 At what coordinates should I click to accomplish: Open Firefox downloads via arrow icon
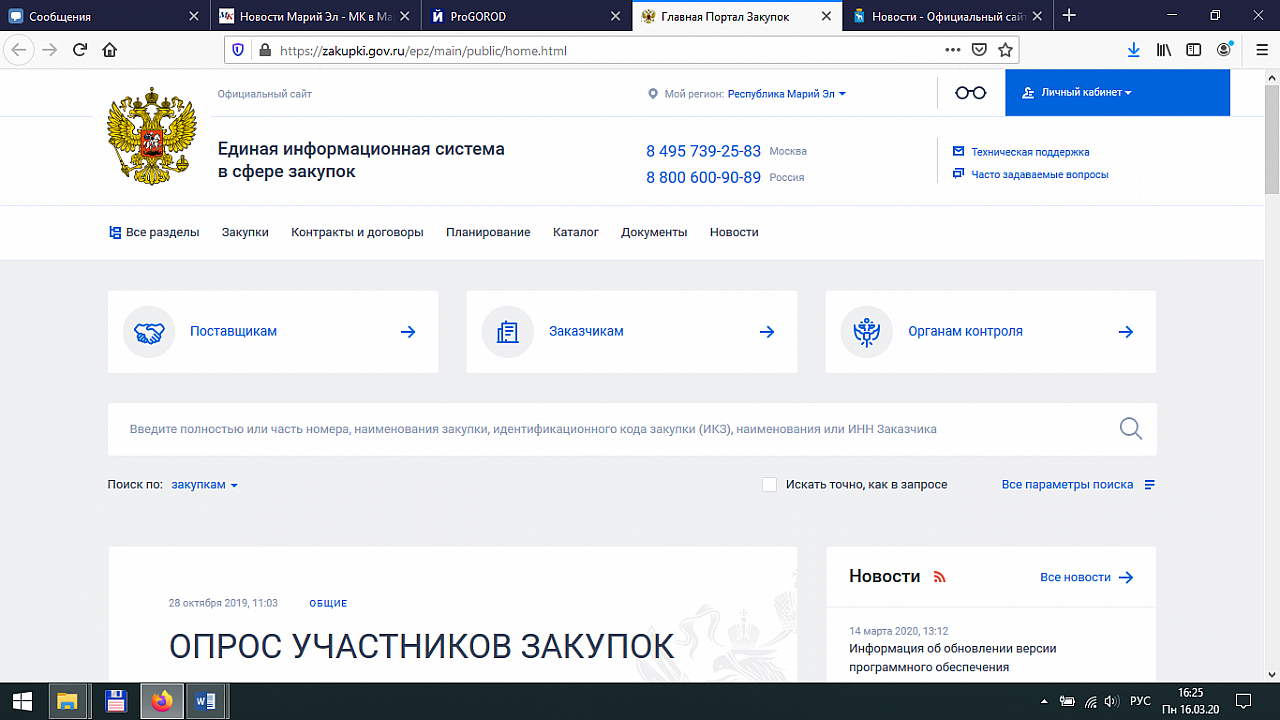coord(1133,49)
